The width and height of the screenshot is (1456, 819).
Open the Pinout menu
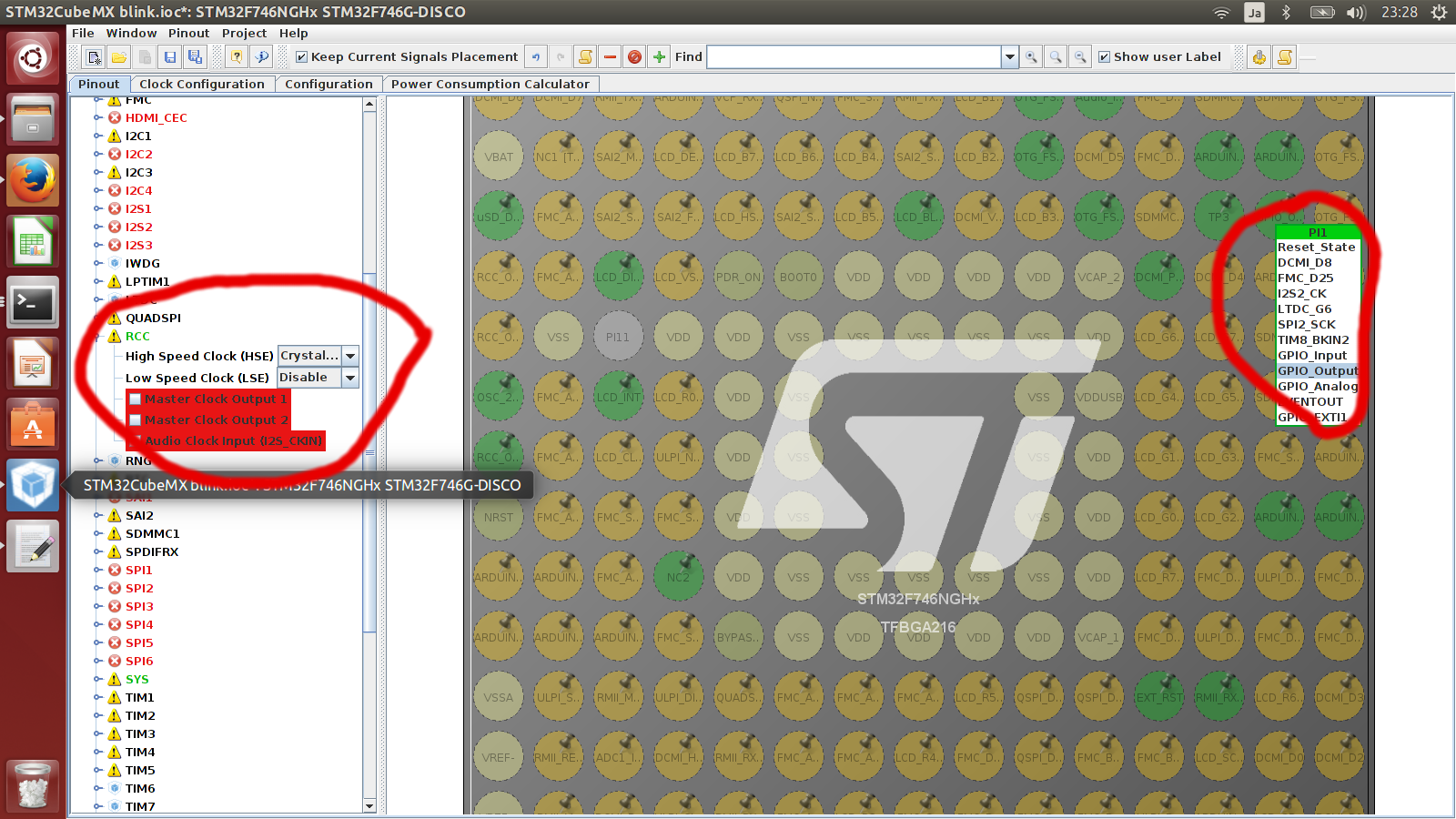click(x=188, y=33)
